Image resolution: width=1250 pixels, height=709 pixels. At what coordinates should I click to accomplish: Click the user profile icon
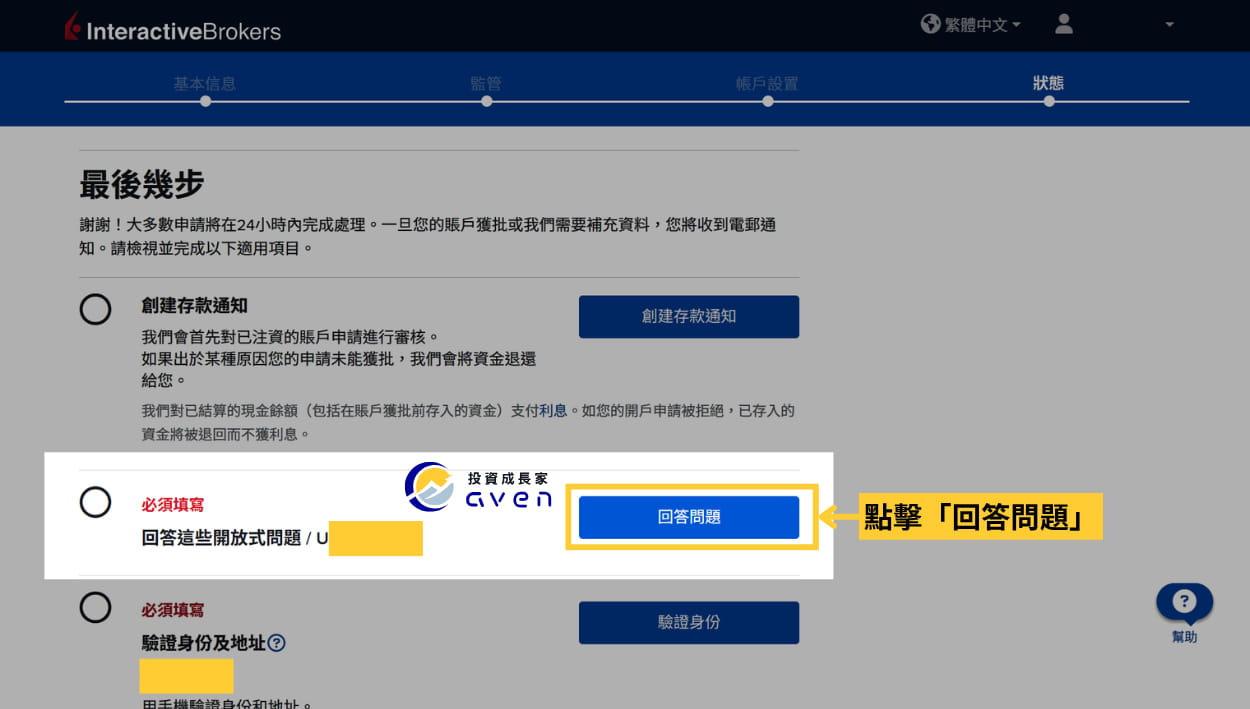click(1064, 24)
